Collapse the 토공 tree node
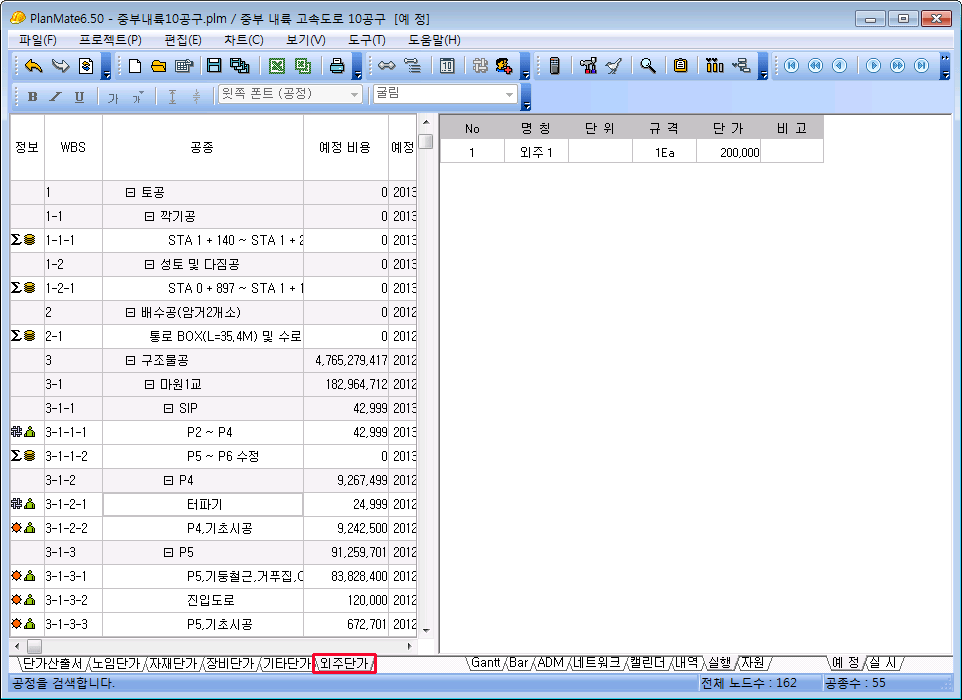Viewport: 962px width, 700px height. 130,193
